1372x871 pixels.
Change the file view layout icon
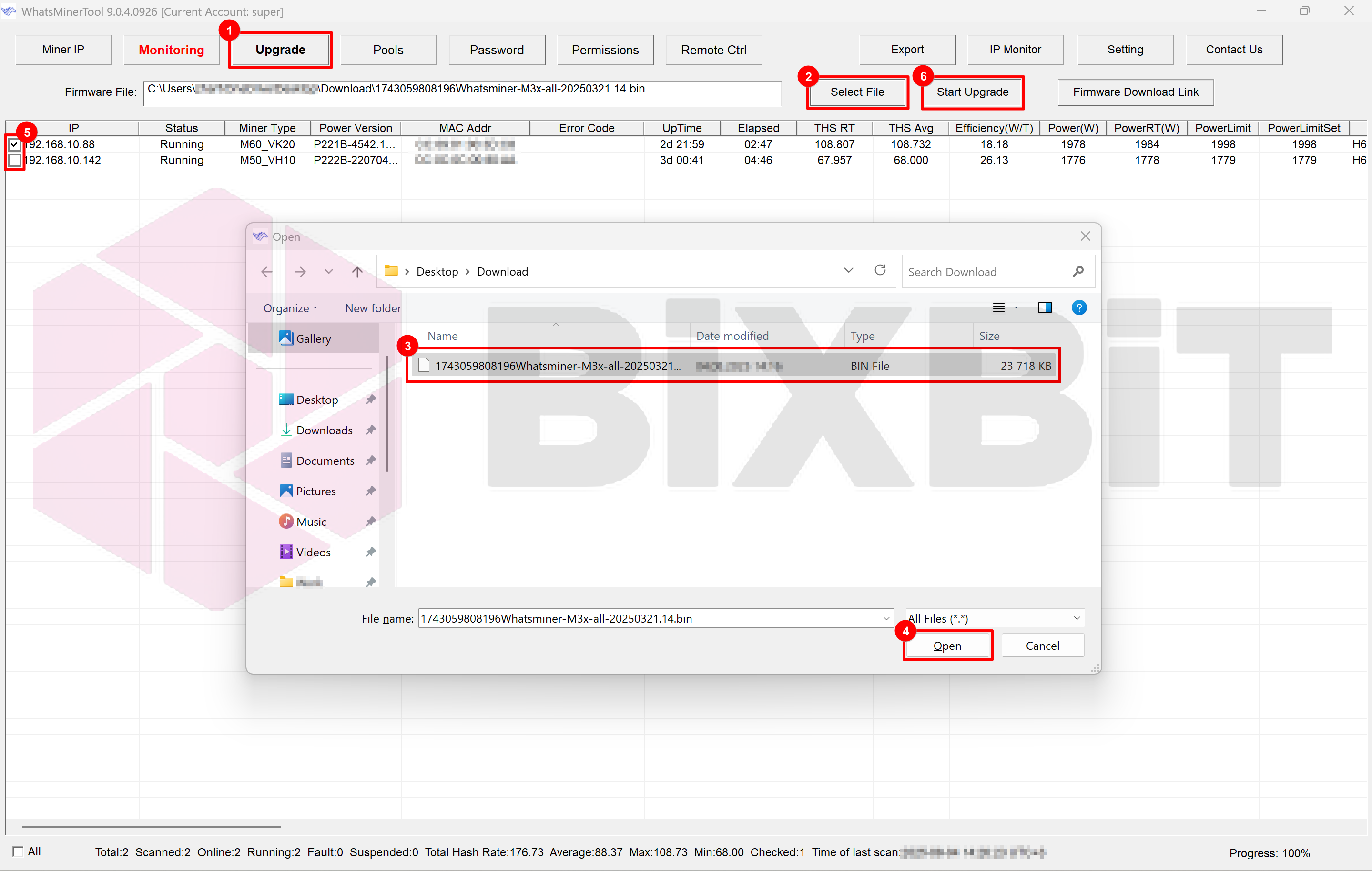click(x=999, y=308)
